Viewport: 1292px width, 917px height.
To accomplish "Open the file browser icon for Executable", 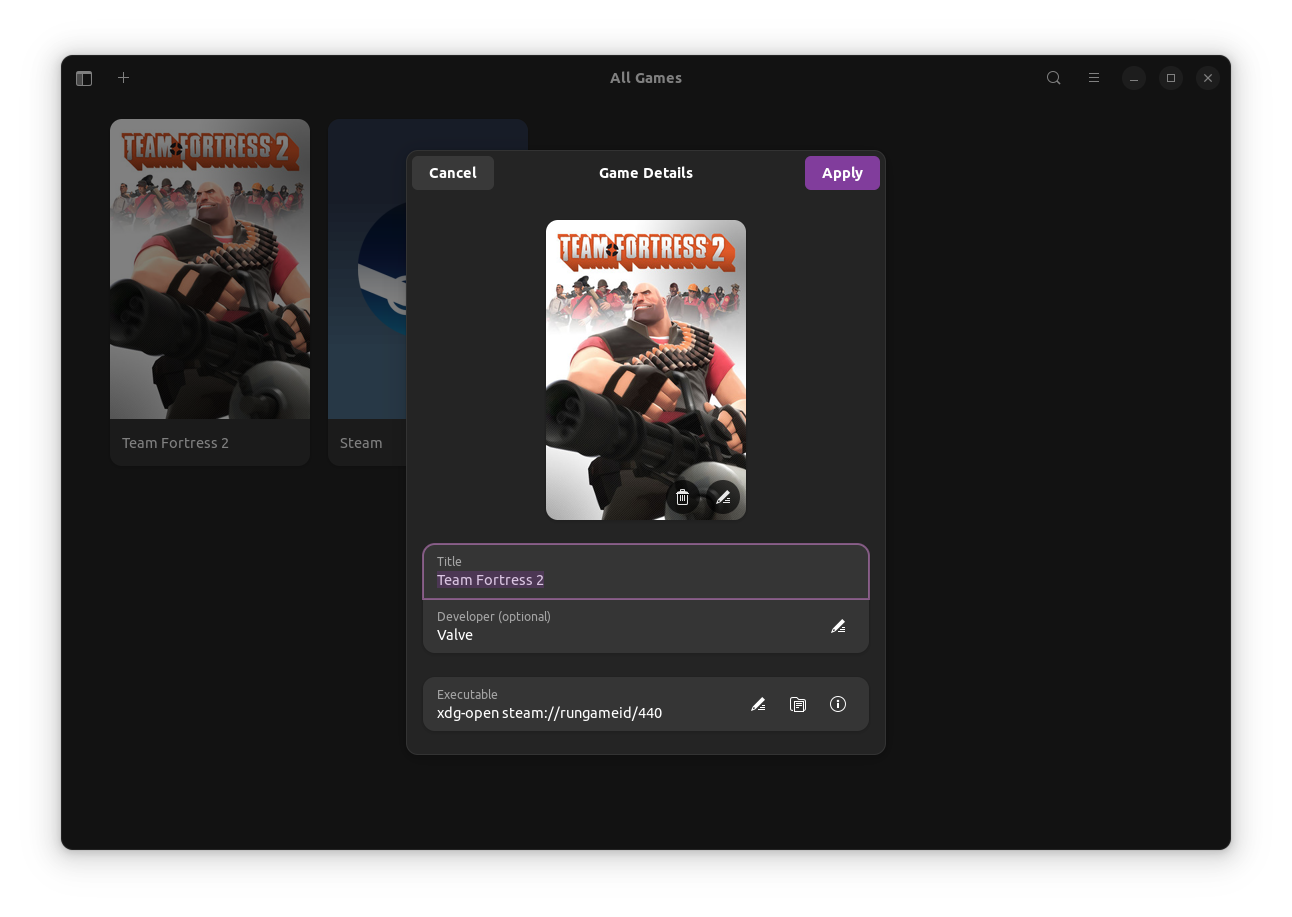I will pos(798,704).
